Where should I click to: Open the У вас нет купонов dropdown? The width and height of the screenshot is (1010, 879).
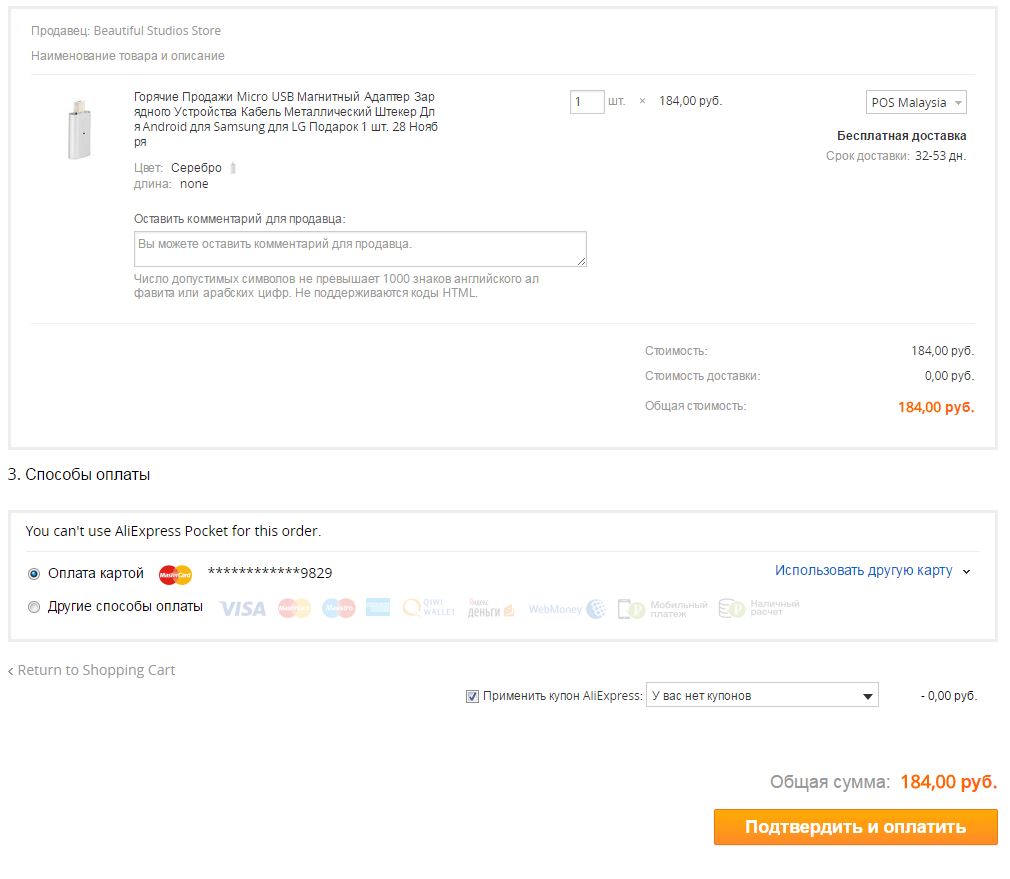[762, 696]
